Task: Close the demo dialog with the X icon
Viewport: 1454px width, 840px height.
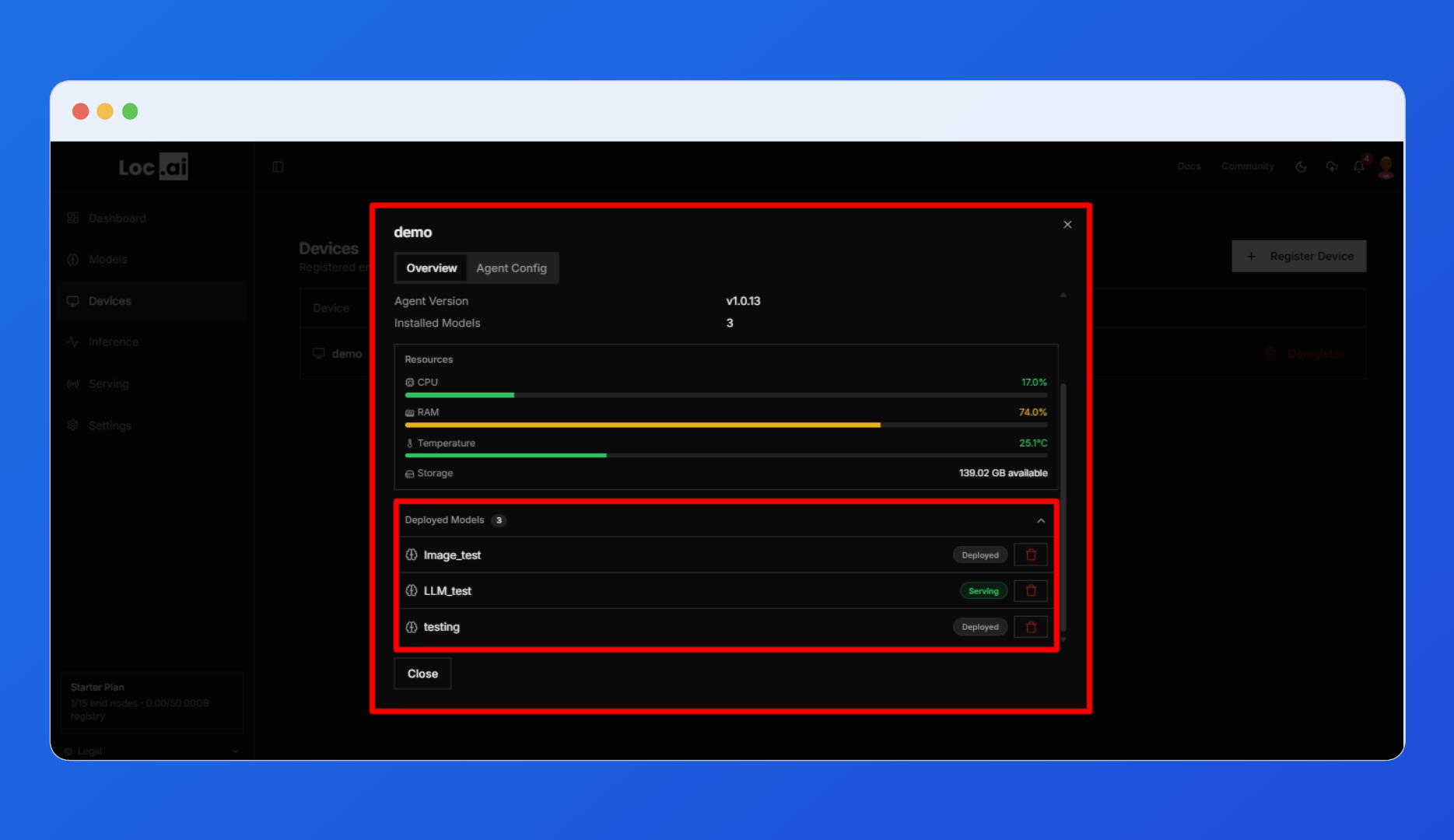Action: click(1067, 225)
